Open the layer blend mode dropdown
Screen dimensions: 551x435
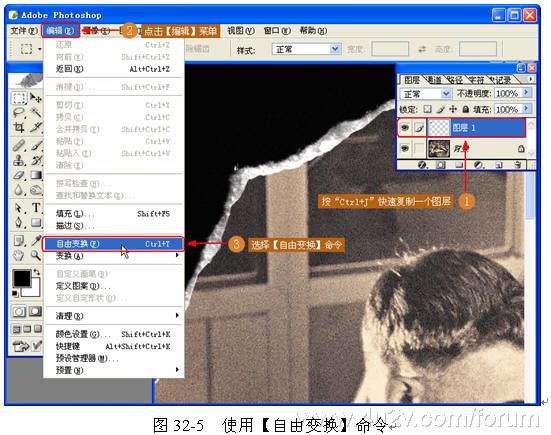(x=426, y=94)
